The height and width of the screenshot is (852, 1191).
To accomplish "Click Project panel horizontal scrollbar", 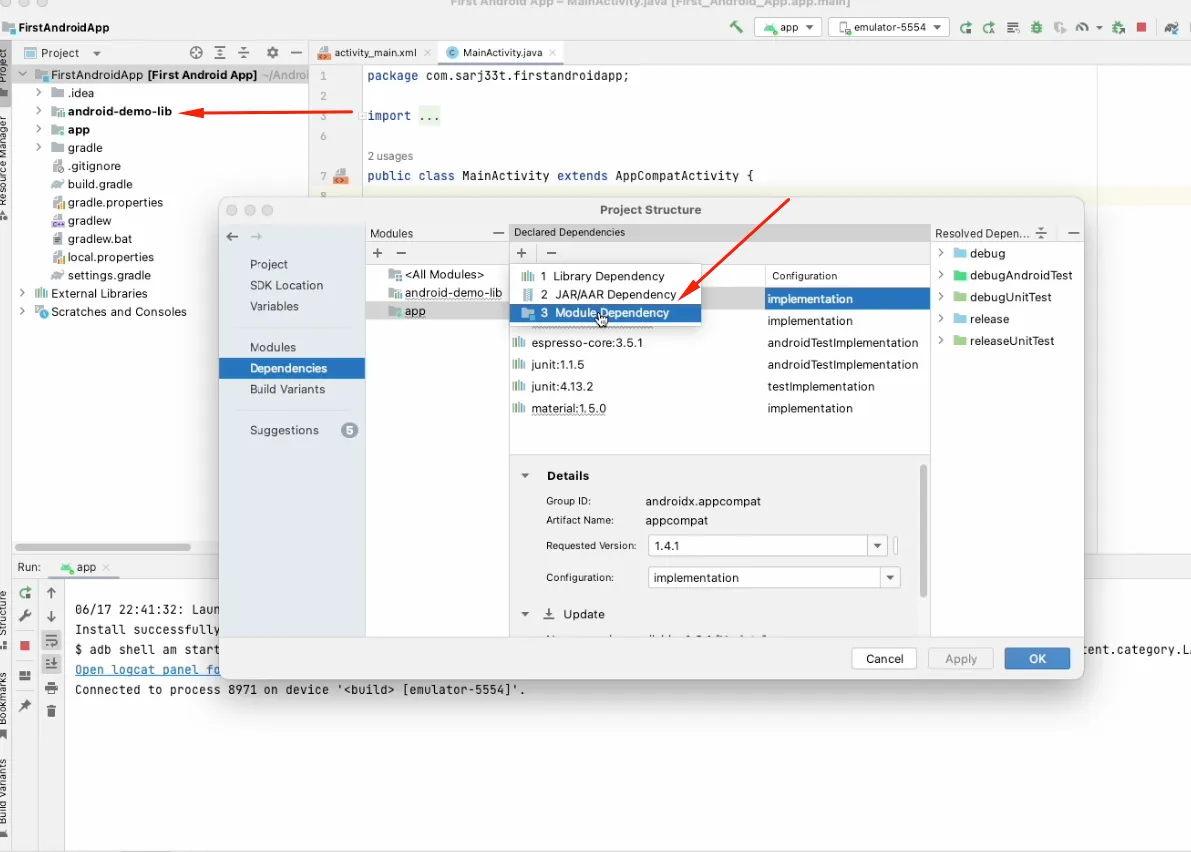I will coord(103,547).
